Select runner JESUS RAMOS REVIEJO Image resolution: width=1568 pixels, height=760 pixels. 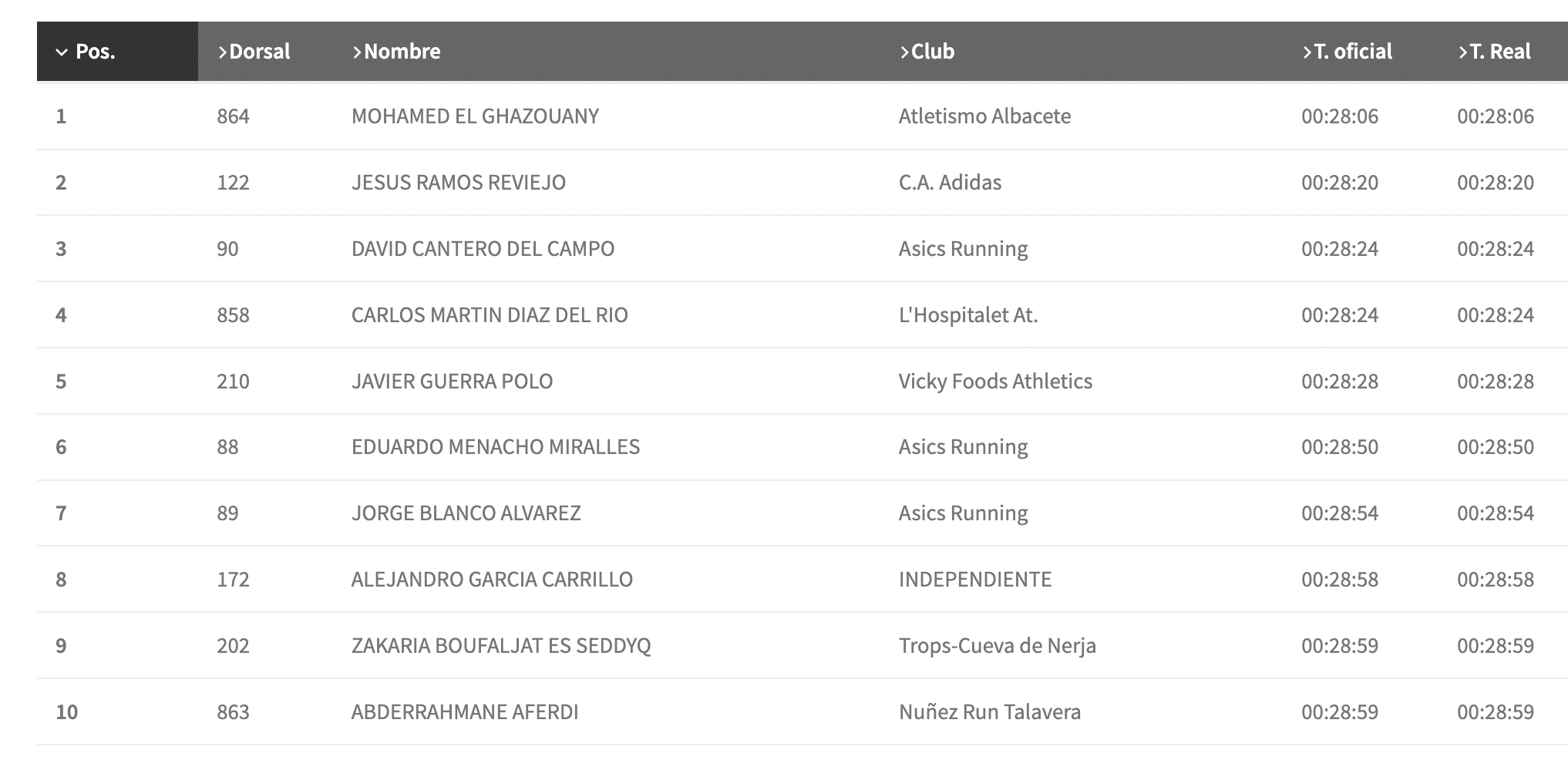coord(459,183)
